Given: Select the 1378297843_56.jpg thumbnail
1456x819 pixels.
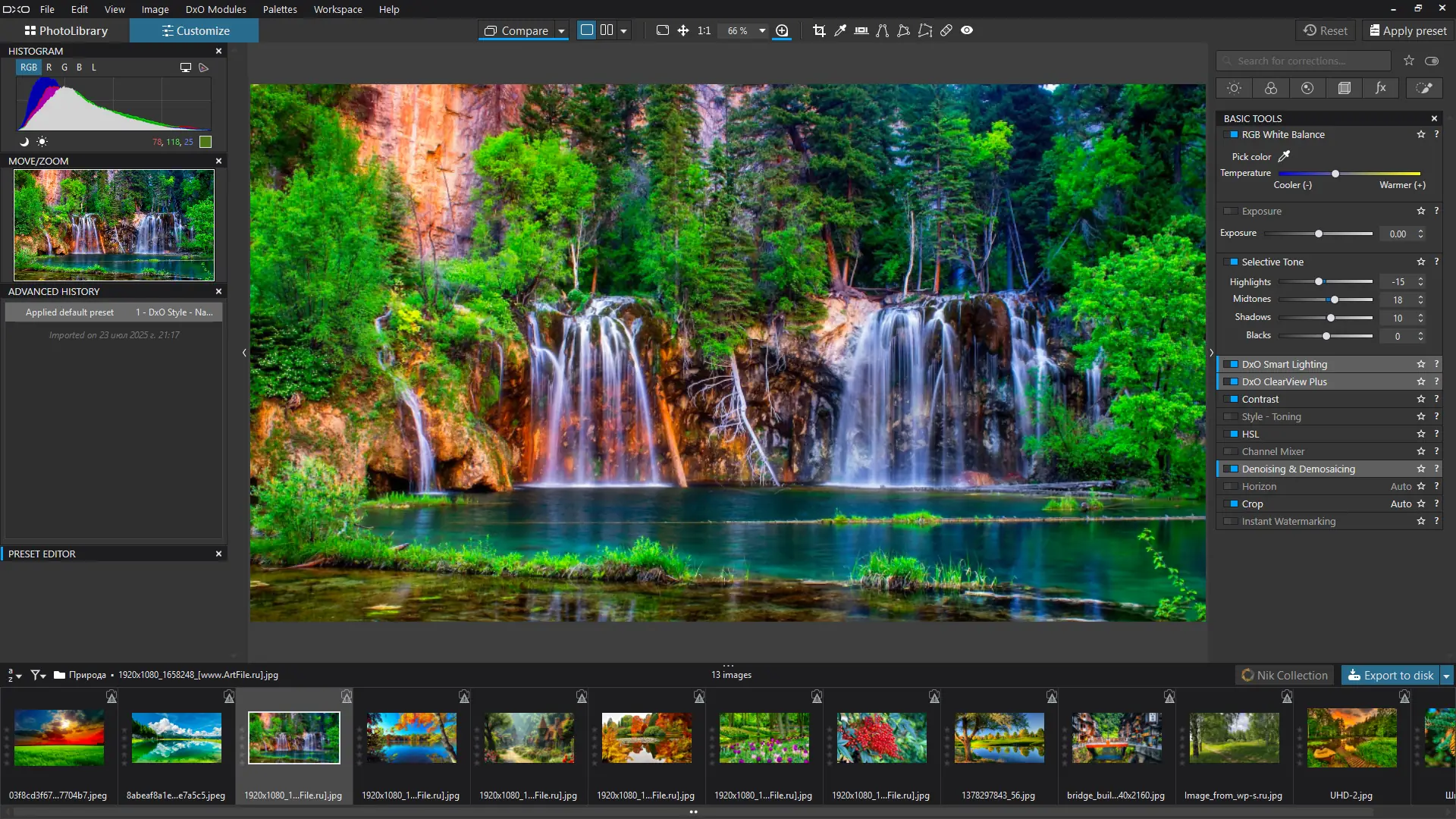Looking at the screenshot, I should pyautogui.click(x=999, y=738).
